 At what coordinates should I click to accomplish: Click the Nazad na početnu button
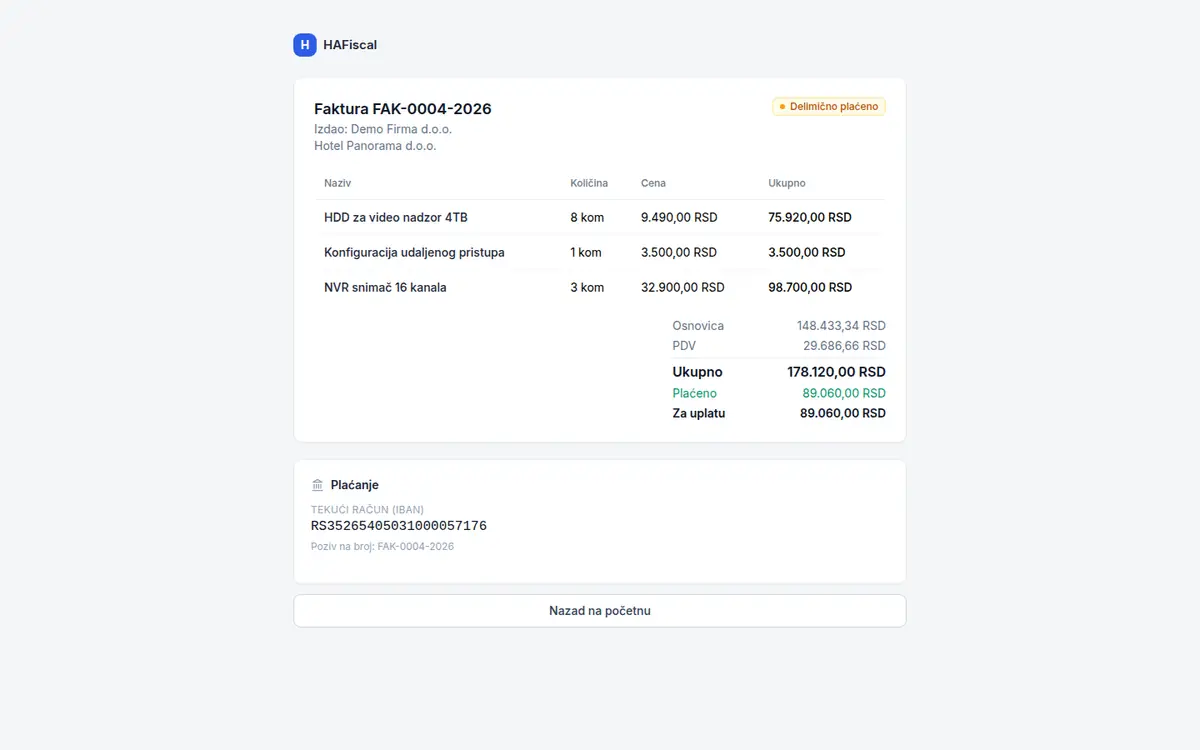[x=600, y=611]
